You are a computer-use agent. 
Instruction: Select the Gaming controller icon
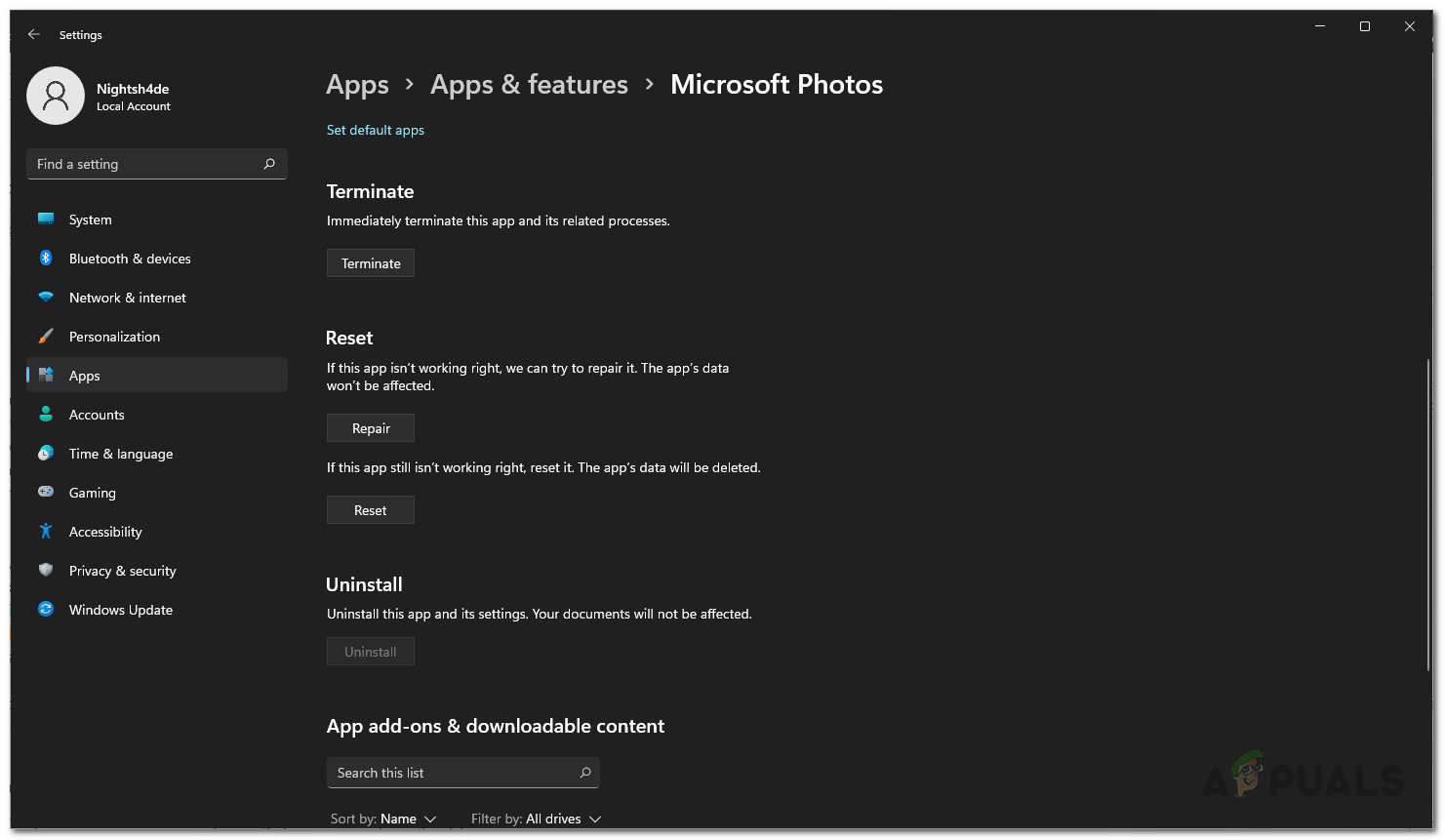coord(46,493)
